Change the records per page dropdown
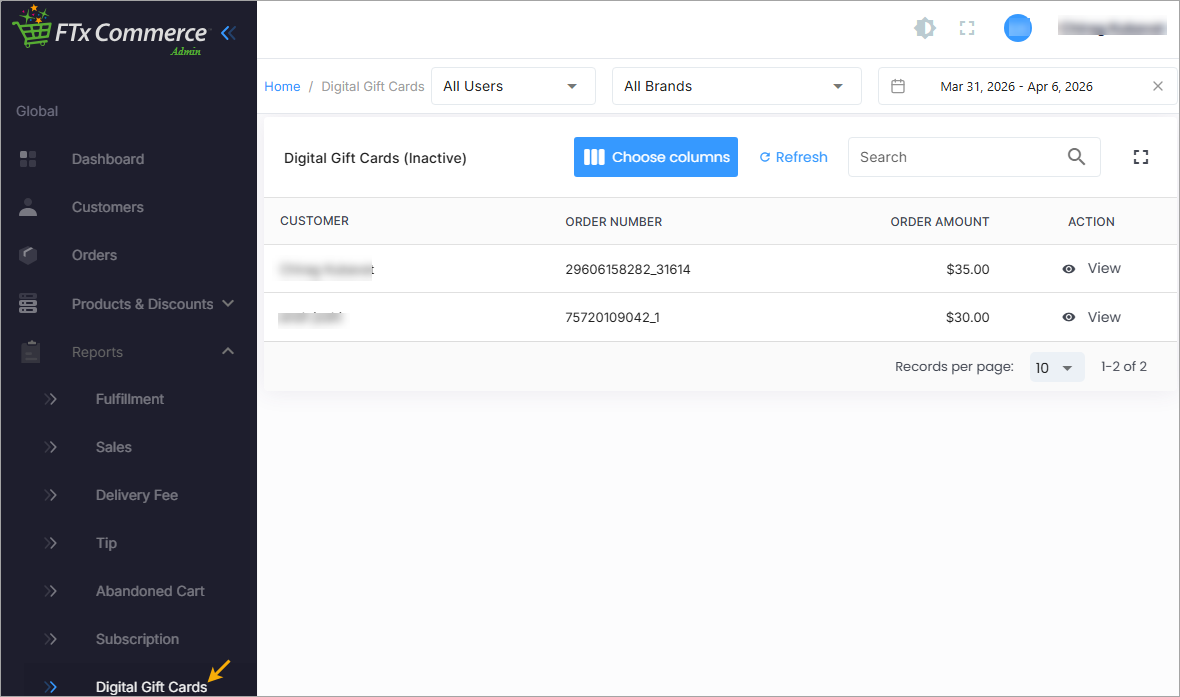The width and height of the screenshot is (1180, 697). (x=1056, y=368)
